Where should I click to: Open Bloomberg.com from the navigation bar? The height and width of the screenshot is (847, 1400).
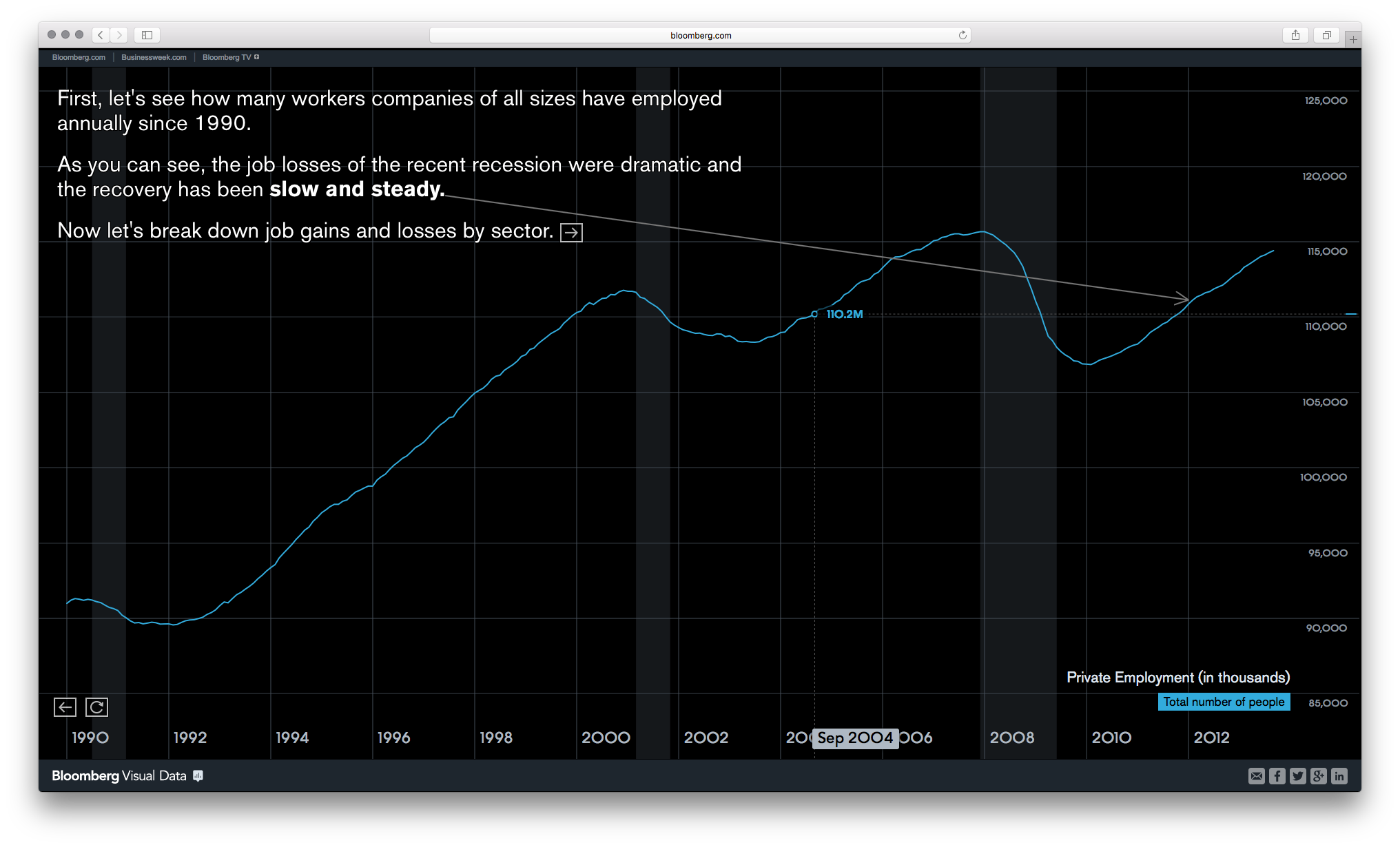click(x=78, y=57)
